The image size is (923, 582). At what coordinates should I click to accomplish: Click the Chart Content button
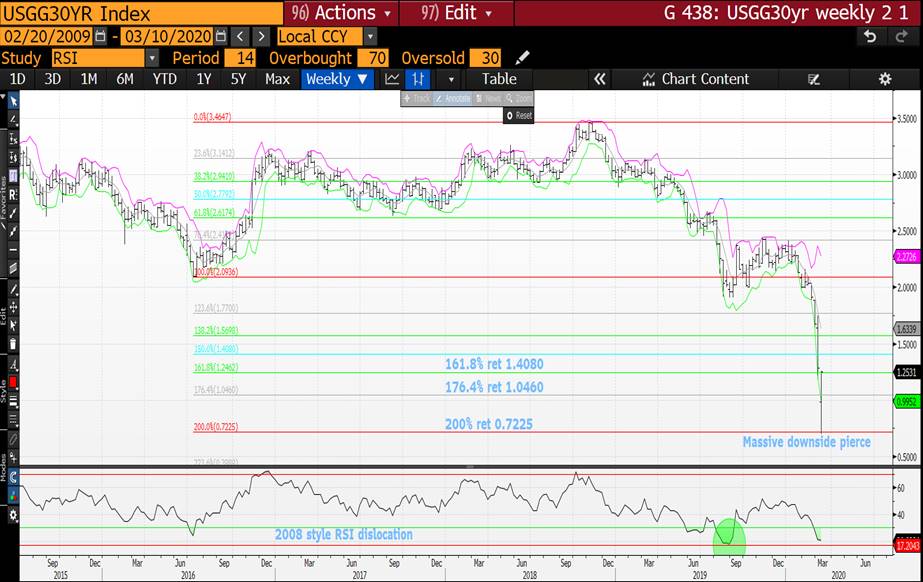pyautogui.click(x=695, y=79)
